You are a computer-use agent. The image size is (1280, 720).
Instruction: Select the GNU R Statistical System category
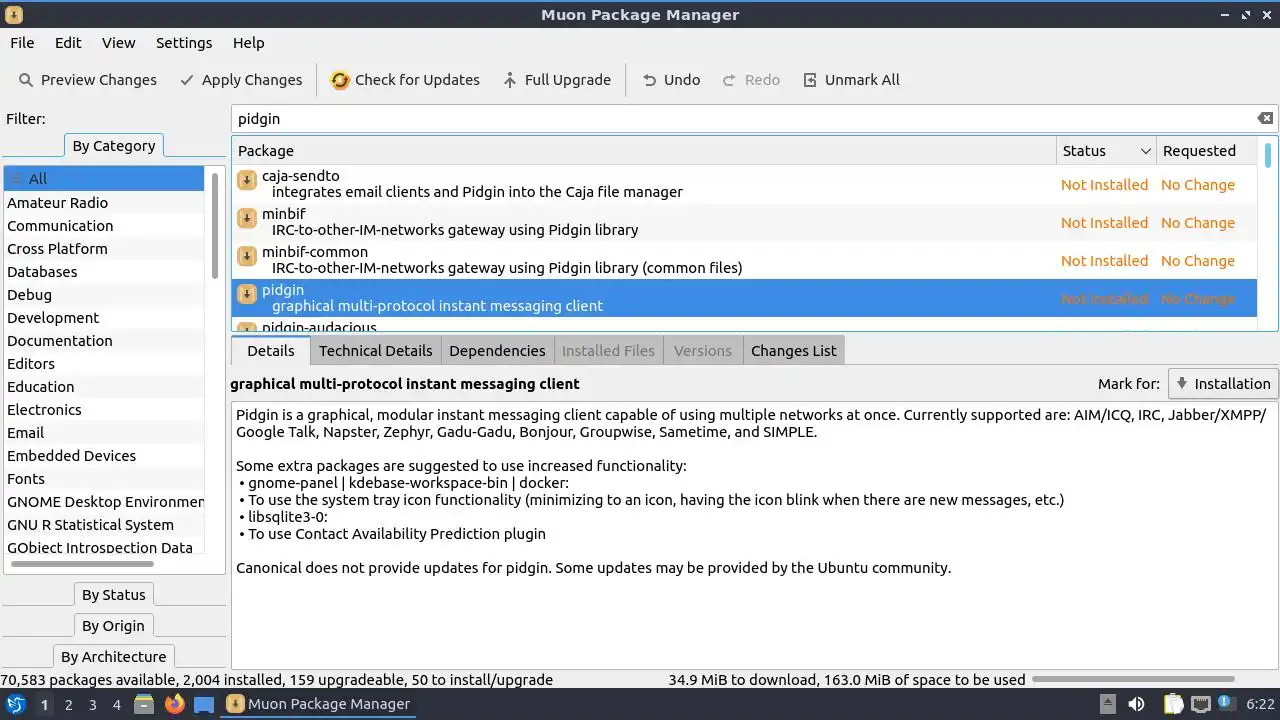(103, 524)
